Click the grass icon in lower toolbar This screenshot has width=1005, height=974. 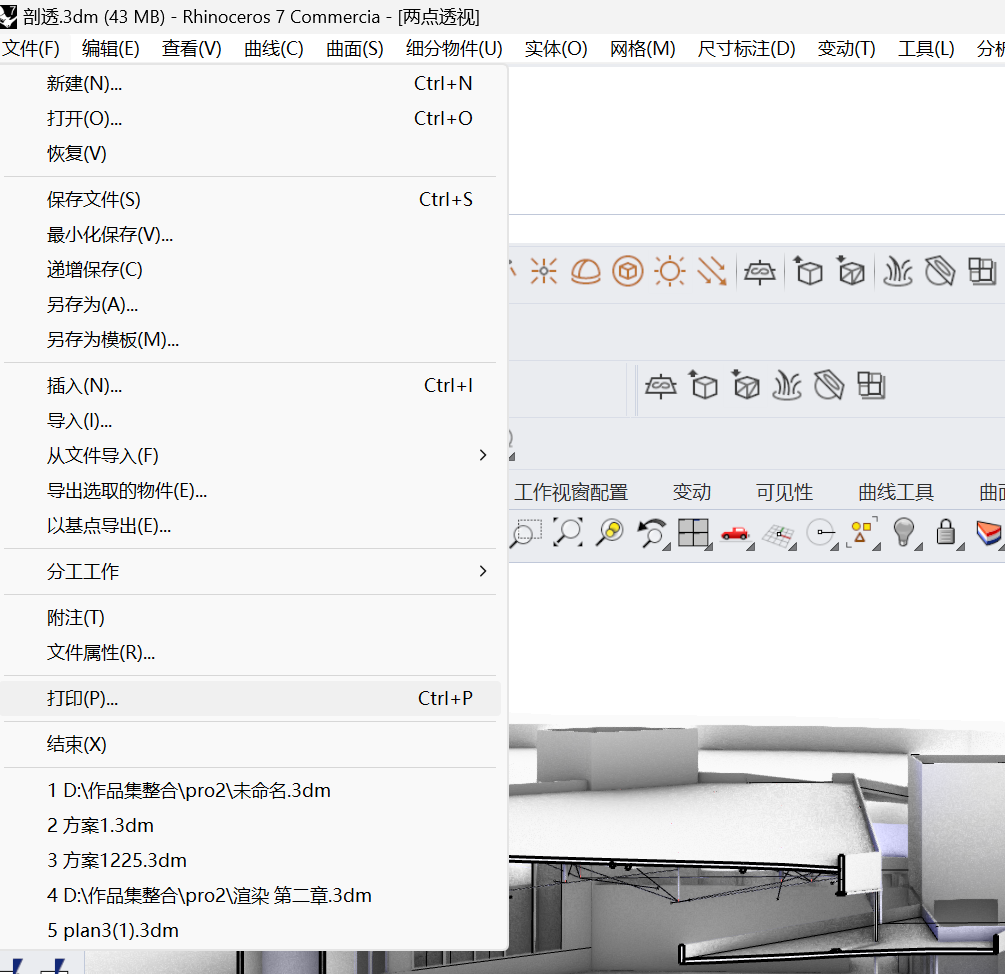coord(787,386)
